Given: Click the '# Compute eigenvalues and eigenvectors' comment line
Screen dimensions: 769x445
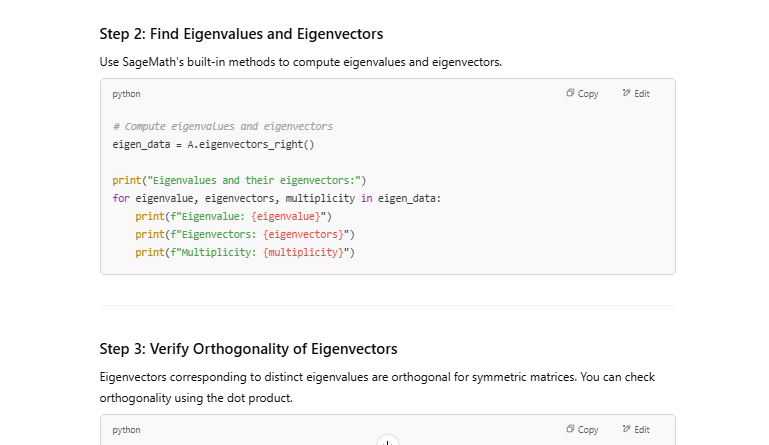Looking at the screenshot, I should click(223, 127).
